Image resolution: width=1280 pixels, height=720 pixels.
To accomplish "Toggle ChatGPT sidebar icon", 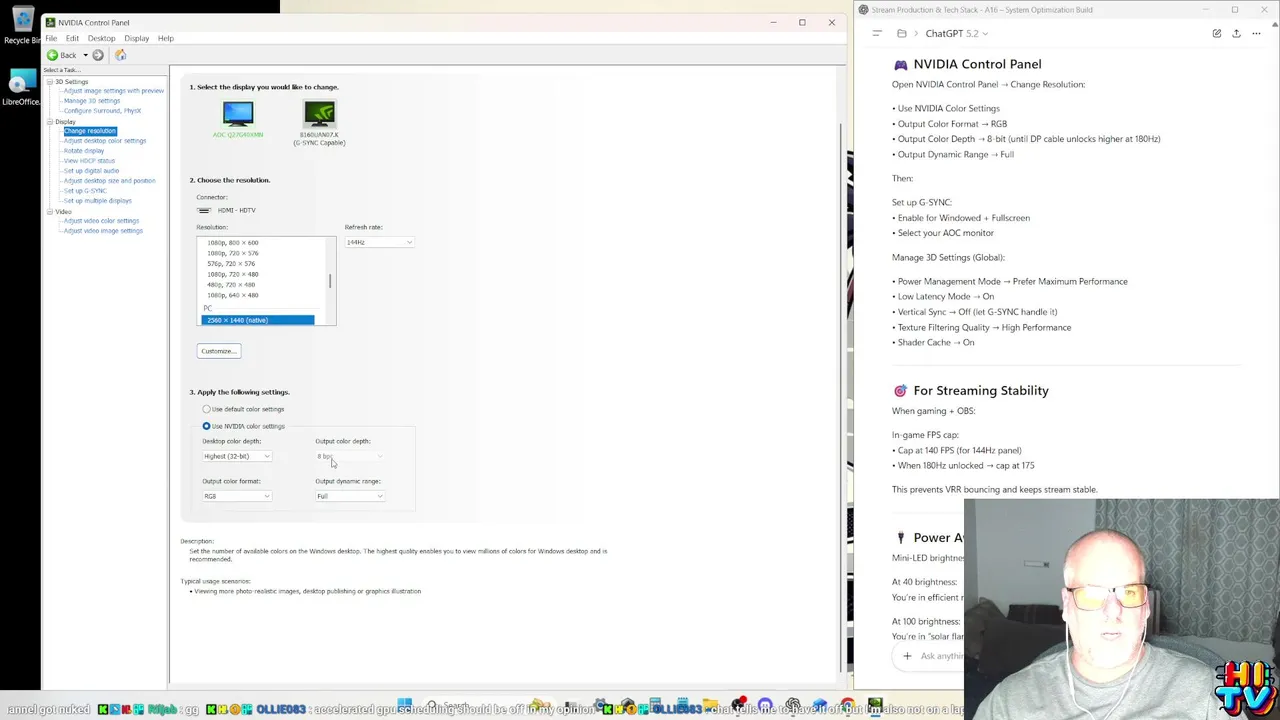I will [877, 33].
